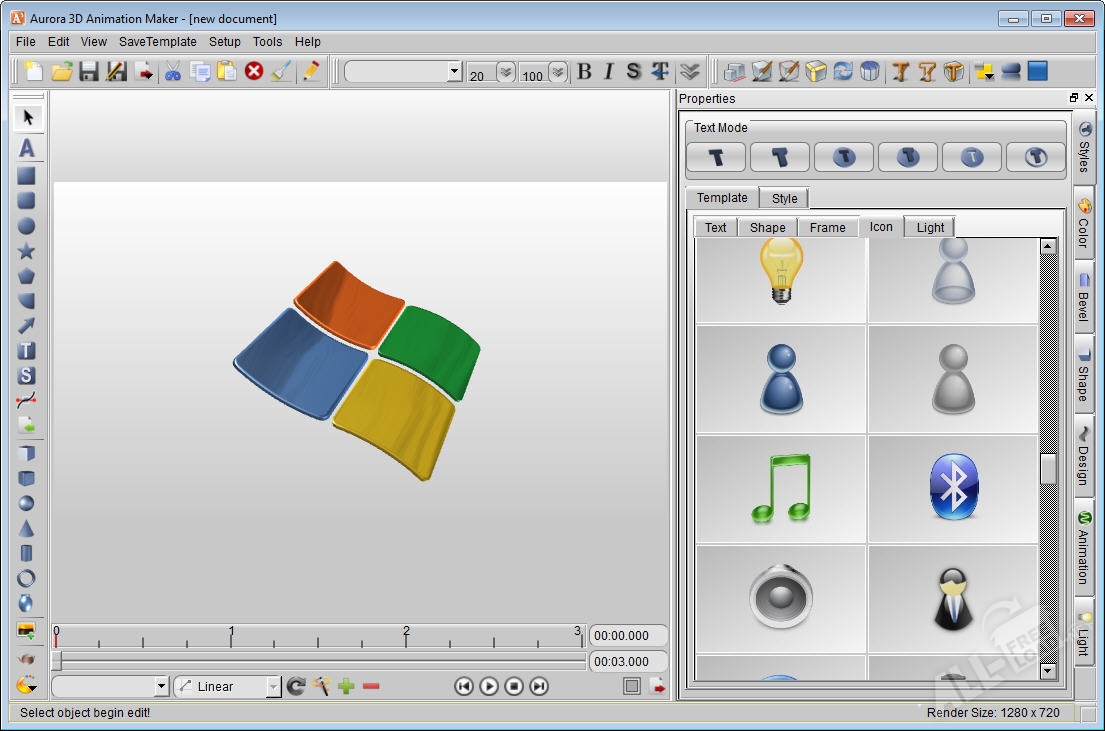Viewport: 1105px width, 731px height.
Task: Toggle italic text formatting
Action: [608, 71]
